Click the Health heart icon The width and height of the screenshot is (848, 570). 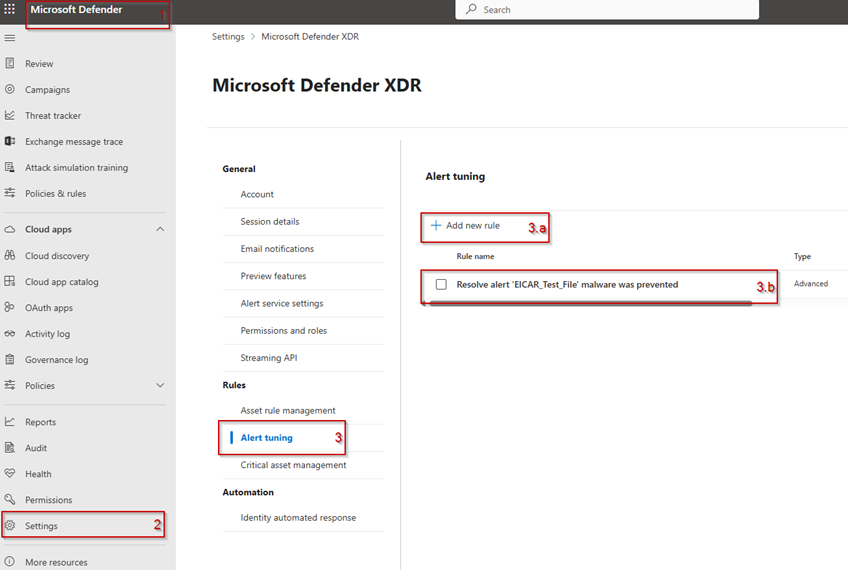click(x=10, y=474)
